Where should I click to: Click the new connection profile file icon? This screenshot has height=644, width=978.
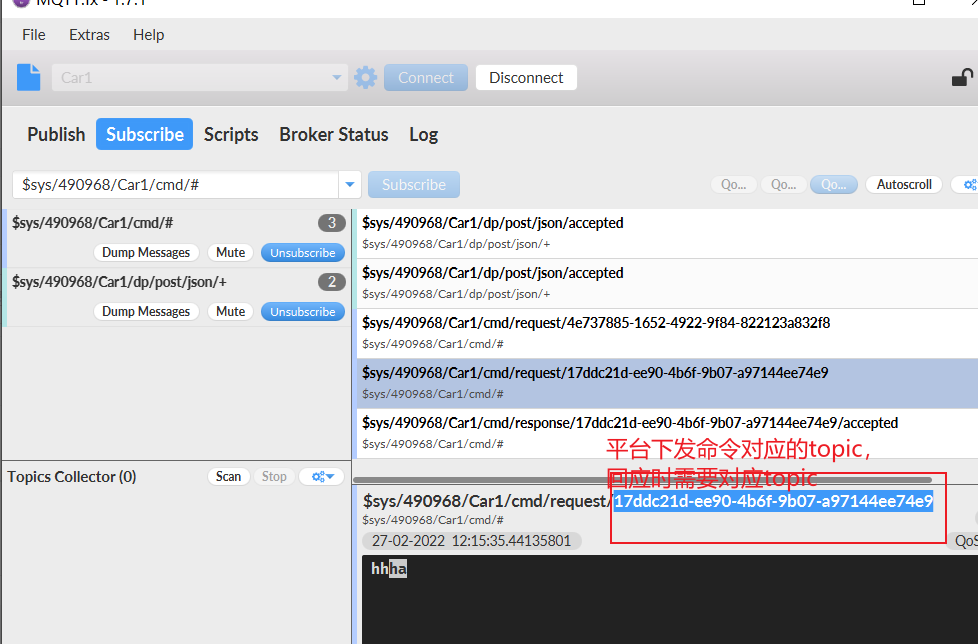pyautogui.click(x=28, y=77)
